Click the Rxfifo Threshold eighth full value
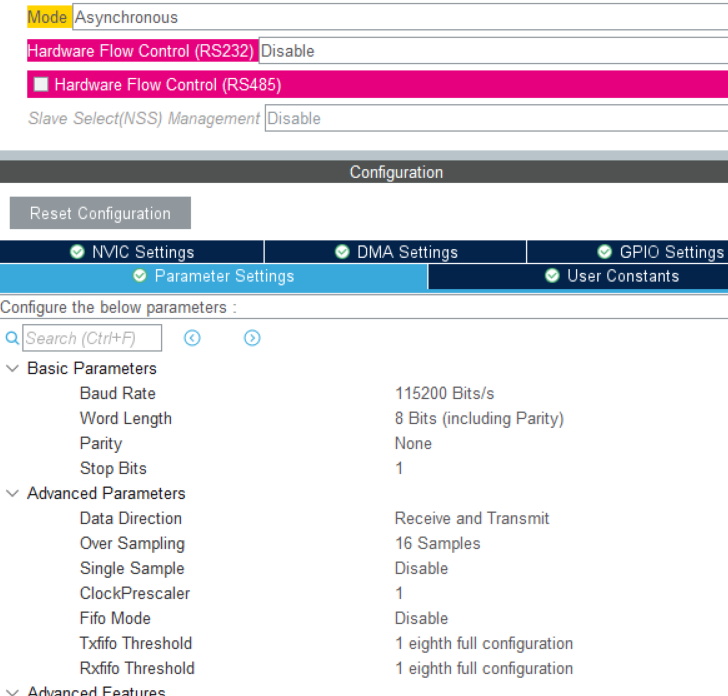Screen dimensions: 728x696 tap(484, 669)
